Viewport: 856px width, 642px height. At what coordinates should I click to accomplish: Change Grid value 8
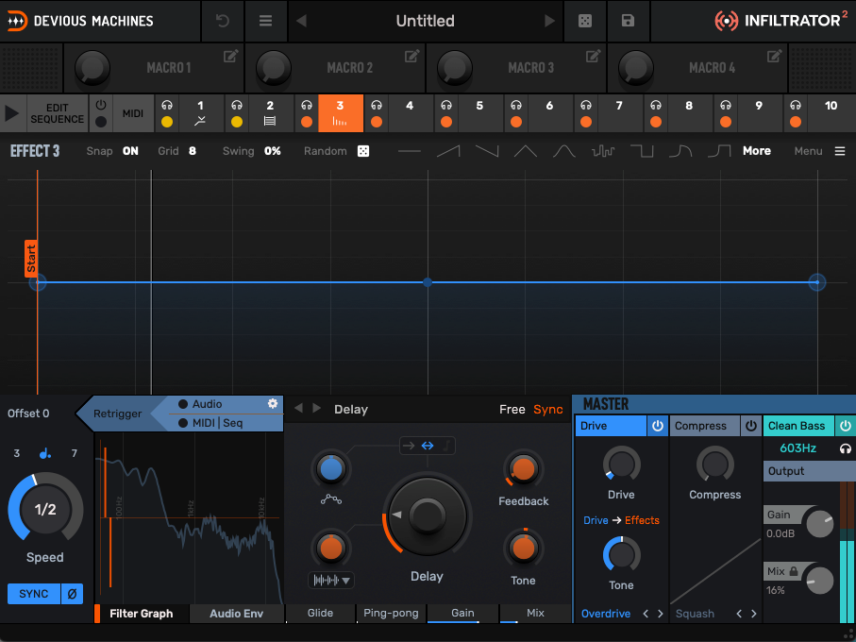tap(192, 151)
